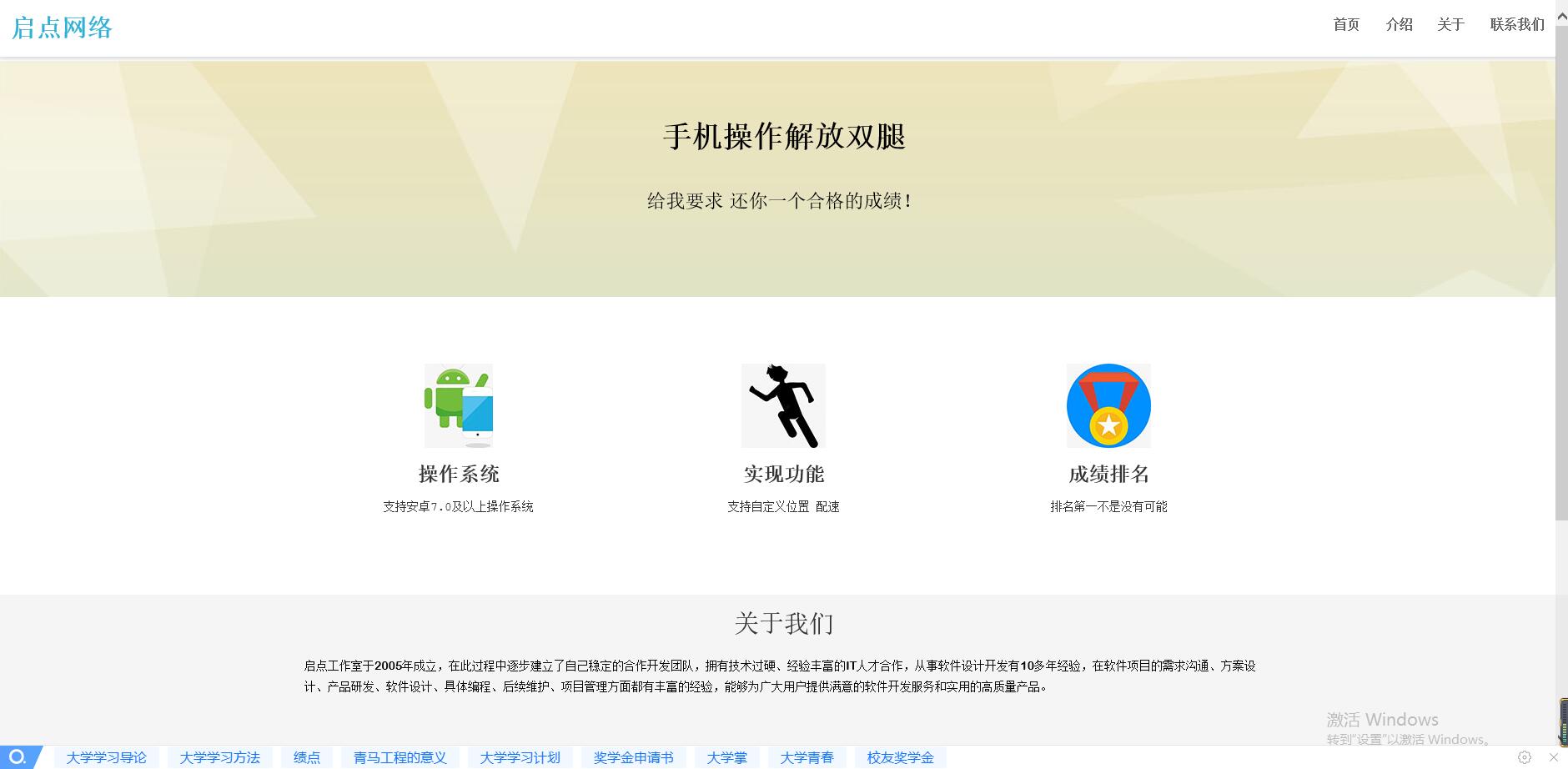
Task: Open the 奖学金申请书 link
Action: tap(635, 757)
